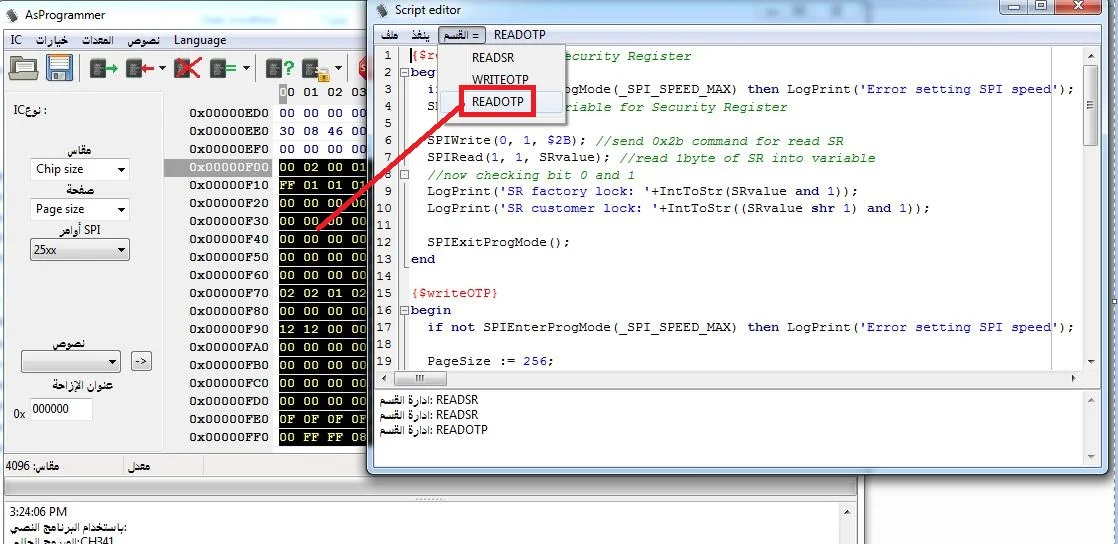Open file icon in AsProgrammer toolbar
The image size is (1118, 544).
[x=24, y=68]
